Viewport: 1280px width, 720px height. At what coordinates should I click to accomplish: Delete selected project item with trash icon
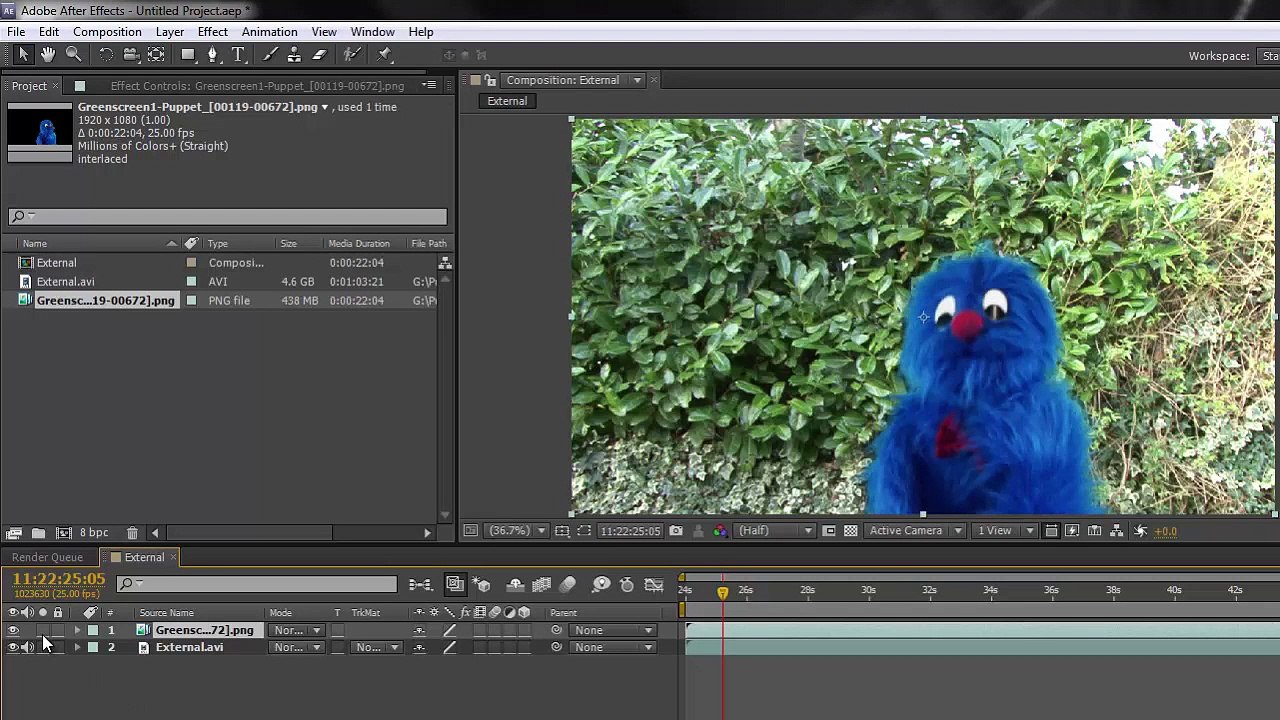coord(132,533)
